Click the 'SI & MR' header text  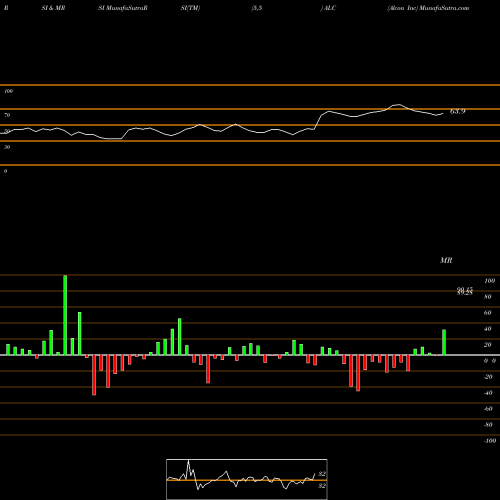pos(53,8)
